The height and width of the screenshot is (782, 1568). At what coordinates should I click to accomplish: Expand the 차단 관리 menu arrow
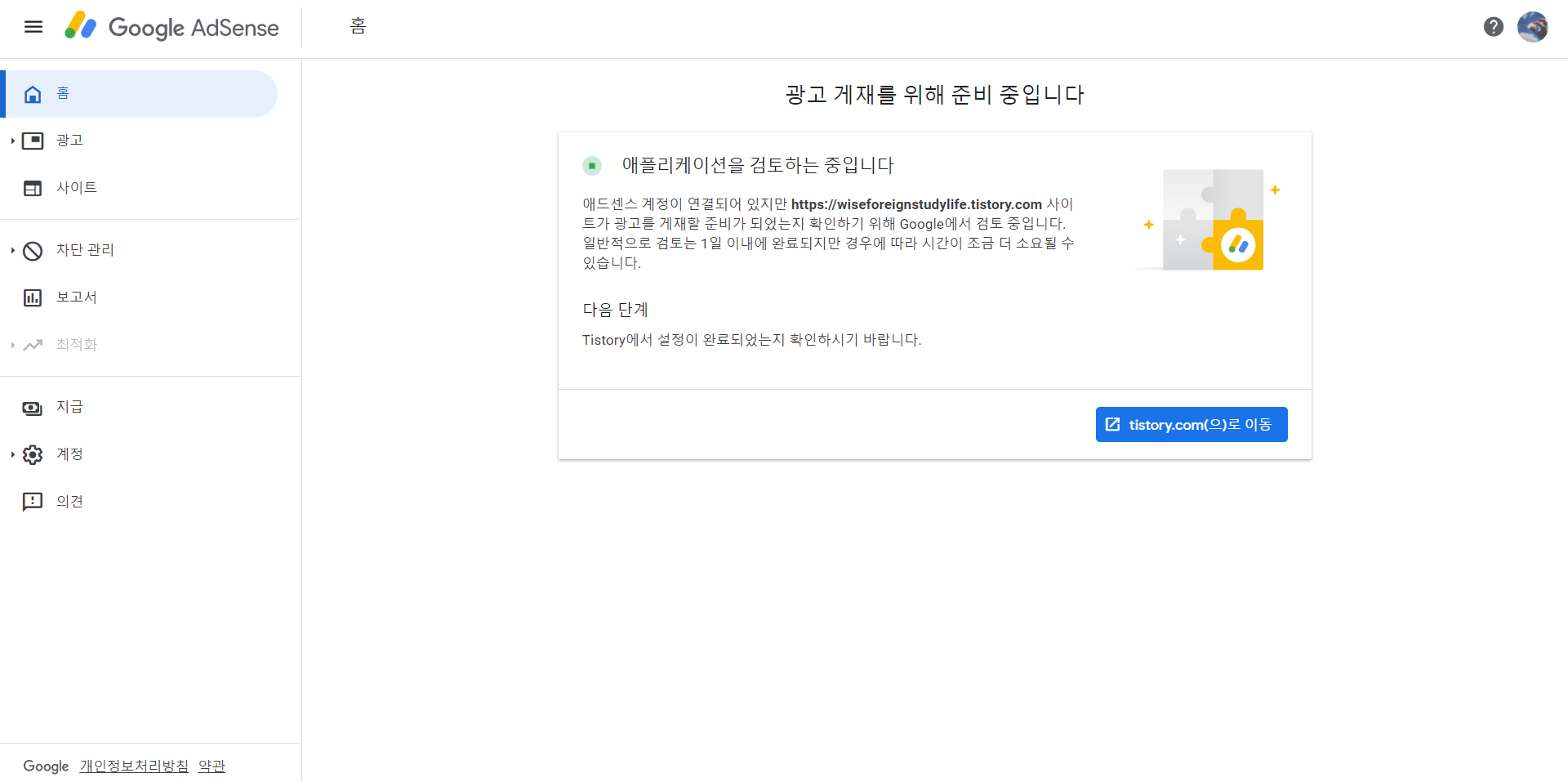12,250
